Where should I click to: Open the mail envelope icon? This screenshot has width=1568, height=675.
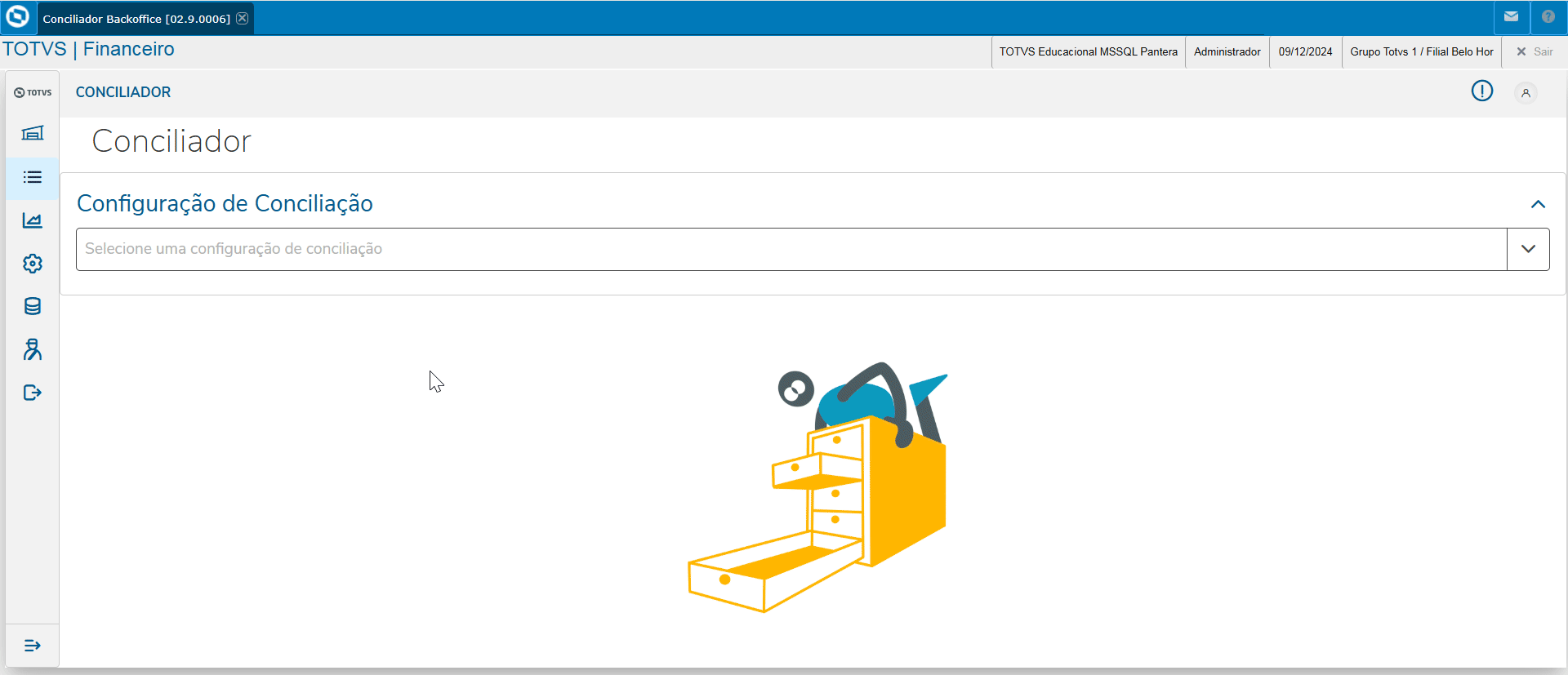[1512, 17]
